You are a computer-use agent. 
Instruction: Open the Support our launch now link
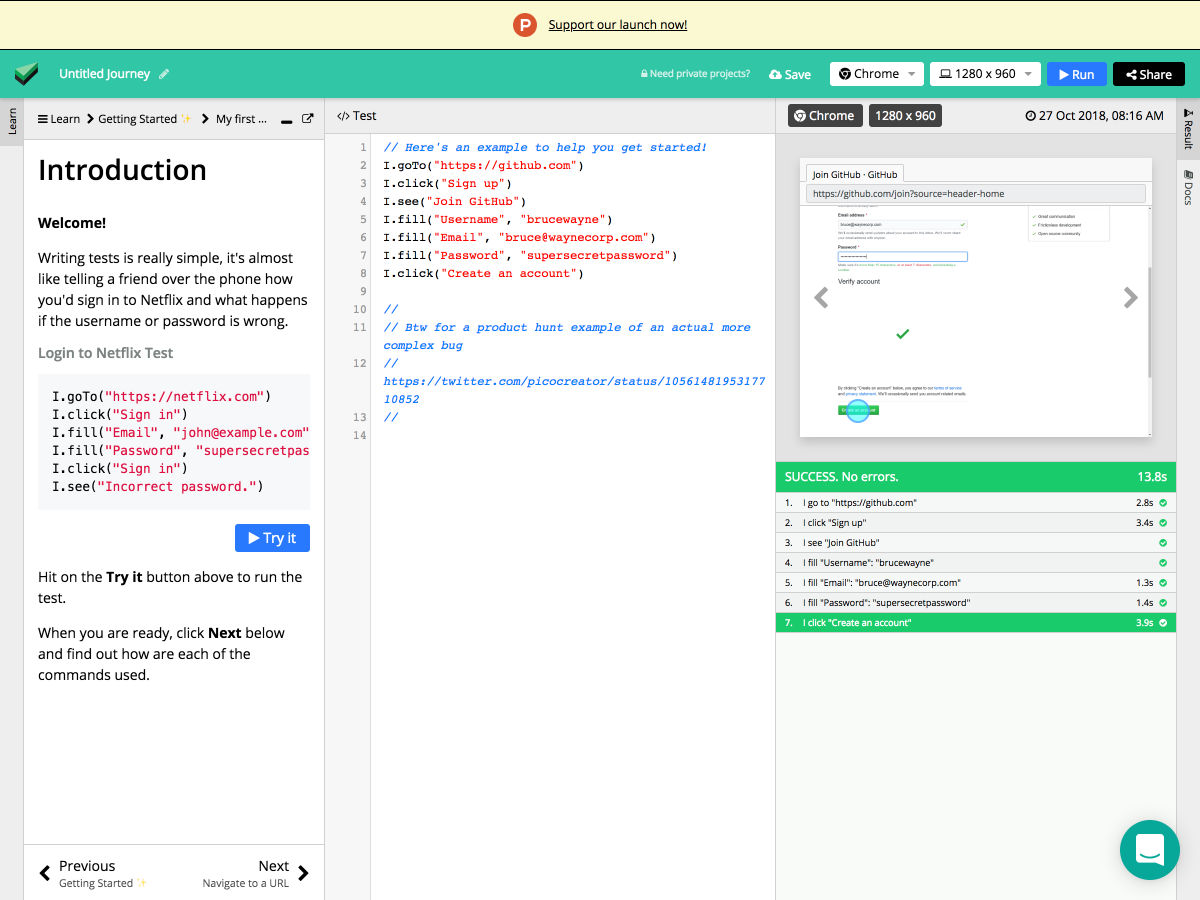tap(618, 25)
